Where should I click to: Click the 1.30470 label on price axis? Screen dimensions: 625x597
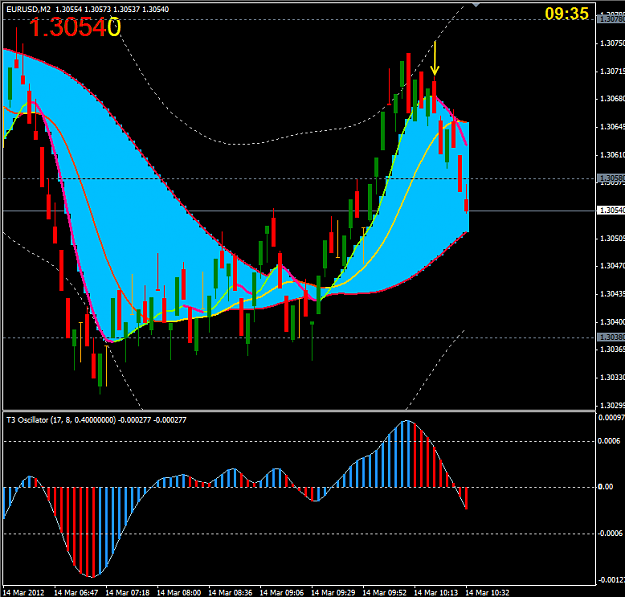612,266
